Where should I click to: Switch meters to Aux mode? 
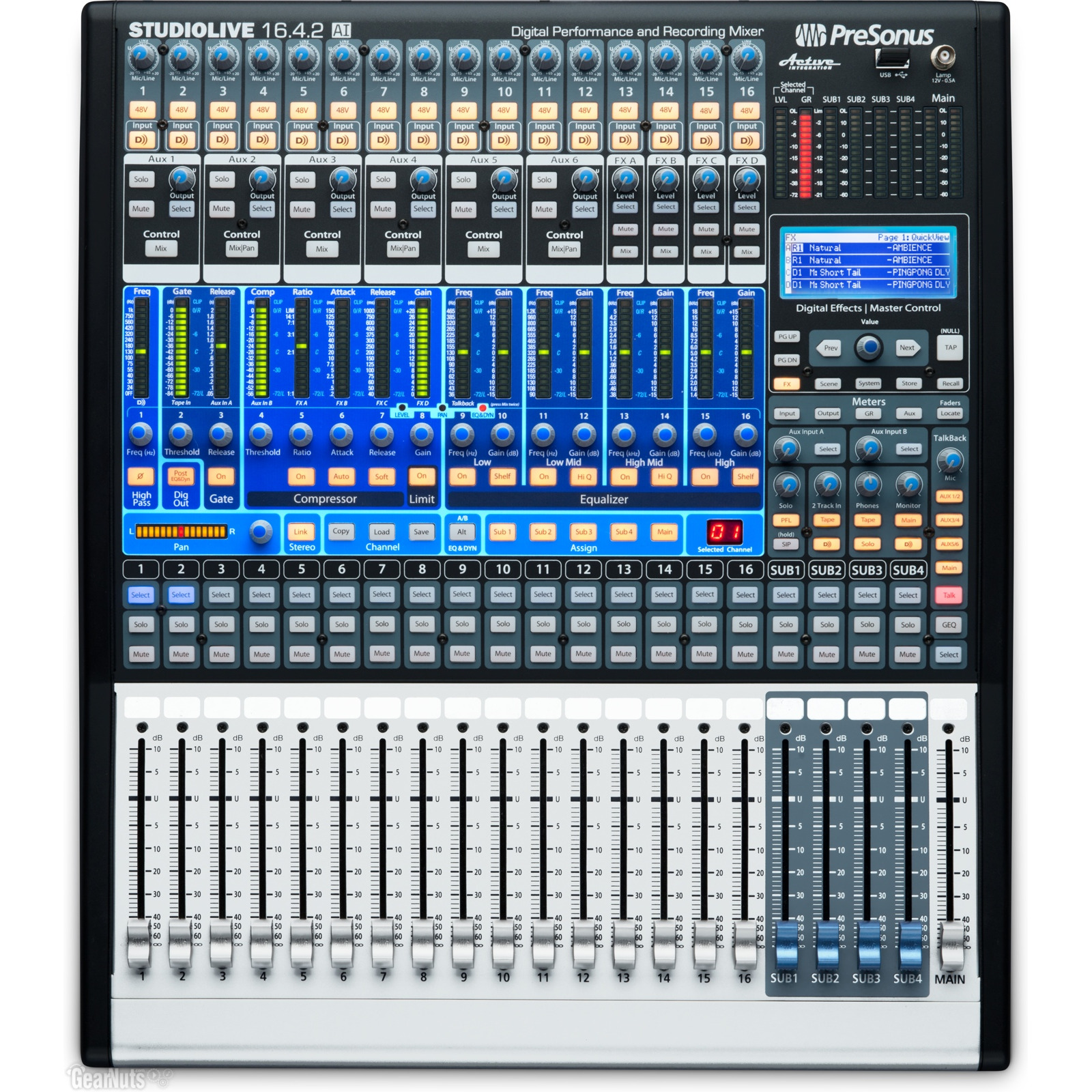[910, 414]
